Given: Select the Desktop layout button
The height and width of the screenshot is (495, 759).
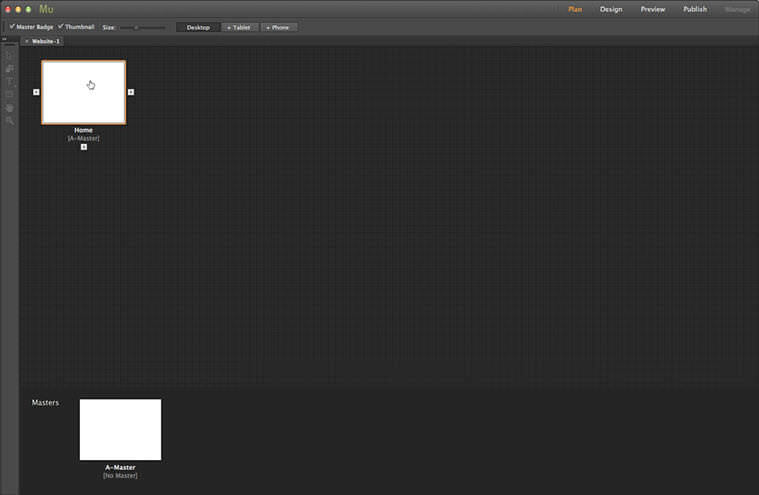Looking at the screenshot, I should pos(198,28).
